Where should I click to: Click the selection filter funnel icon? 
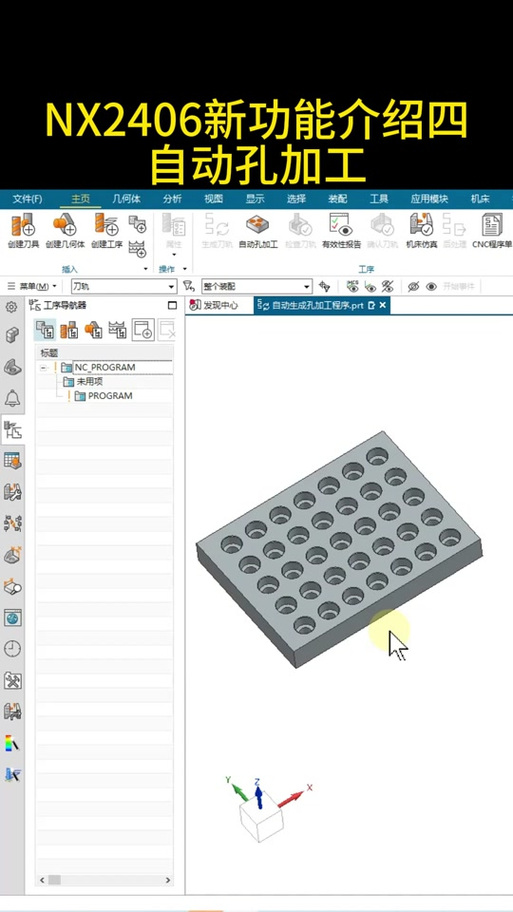pos(188,286)
